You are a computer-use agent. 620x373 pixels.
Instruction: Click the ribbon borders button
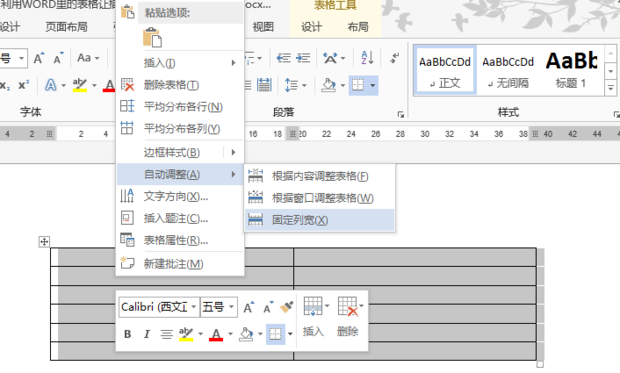tap(358, 85)
